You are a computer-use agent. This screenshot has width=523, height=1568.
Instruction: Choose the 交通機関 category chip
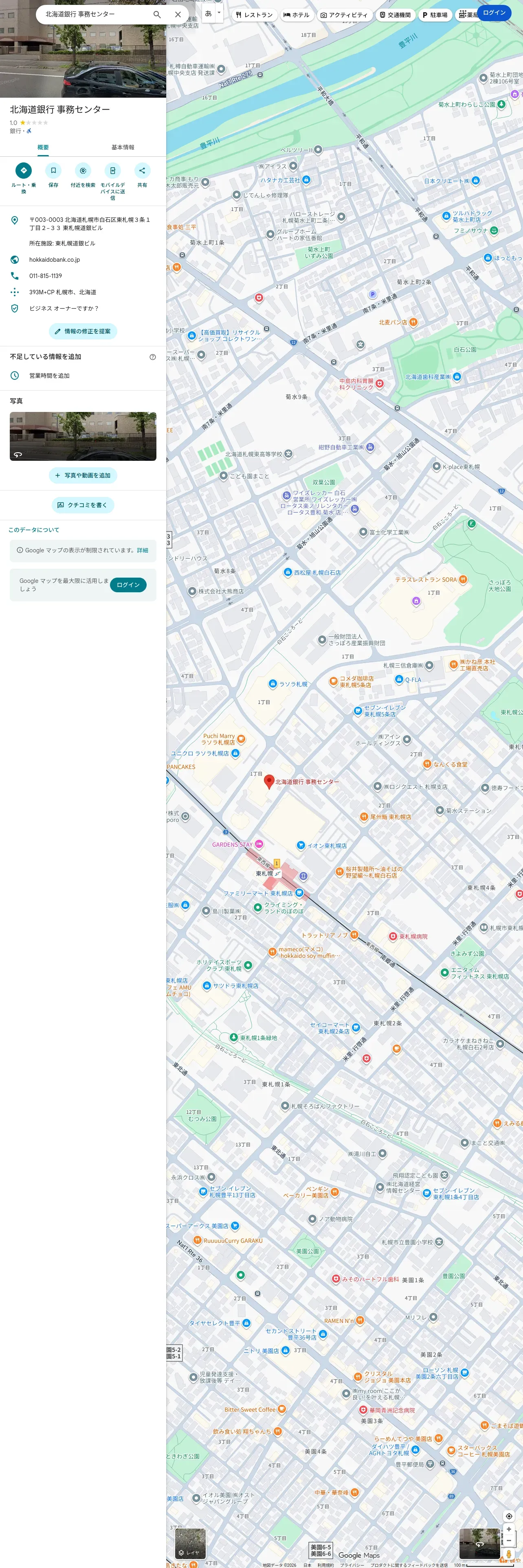coord(395,15)
